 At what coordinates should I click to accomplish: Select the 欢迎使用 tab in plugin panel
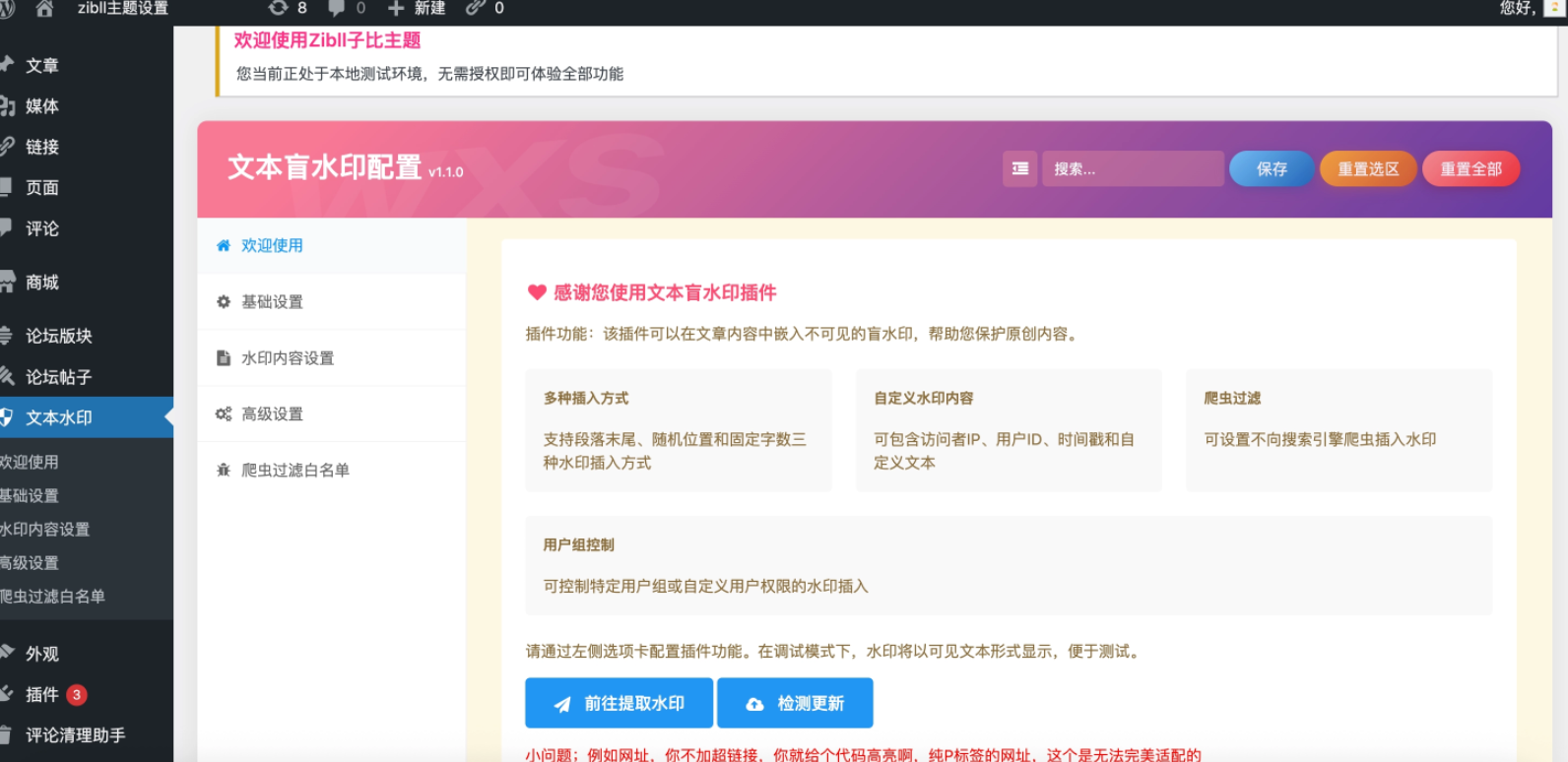tap(272, 246)
